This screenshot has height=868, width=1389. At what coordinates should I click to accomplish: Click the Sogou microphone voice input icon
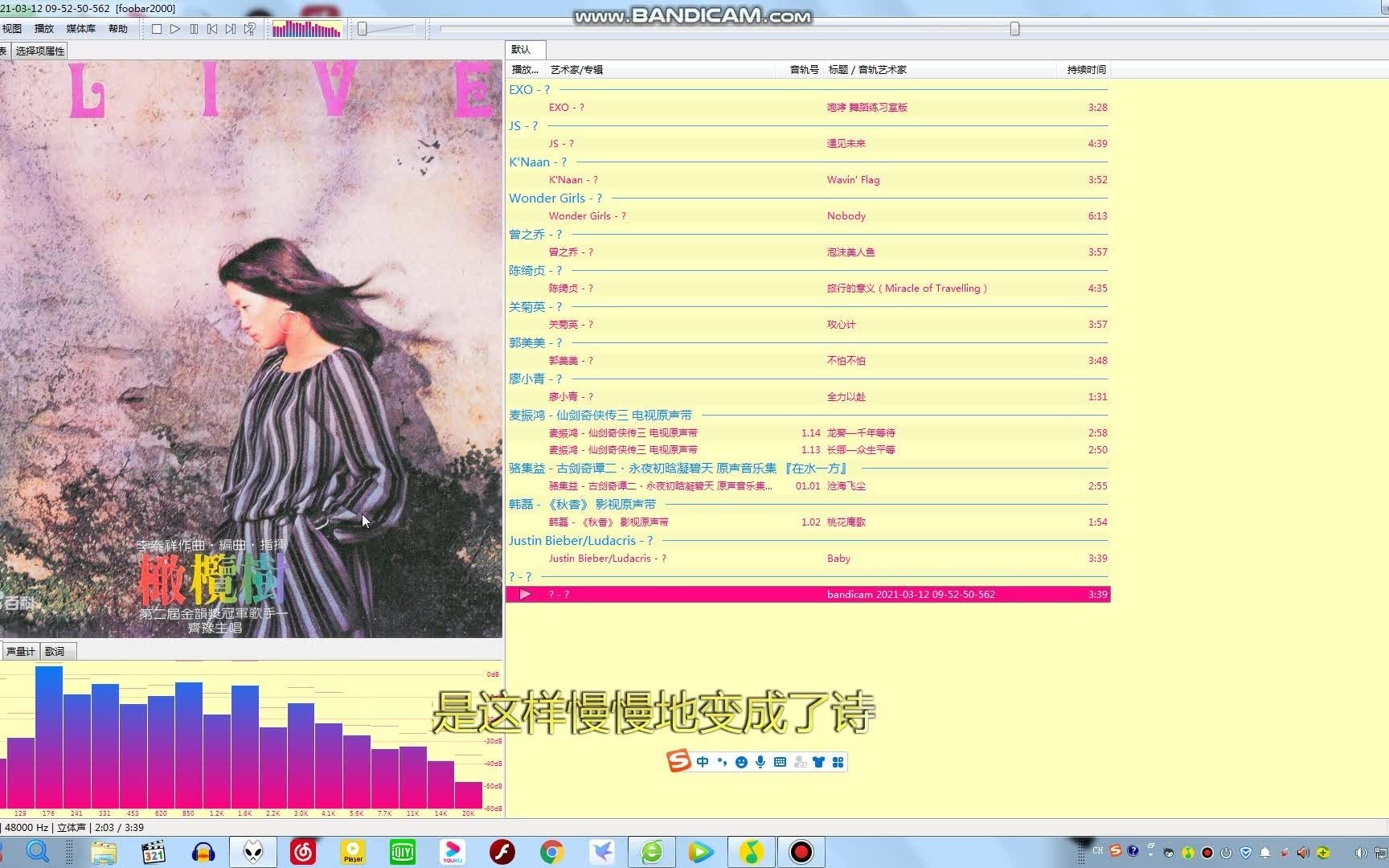tap(760, 762)
